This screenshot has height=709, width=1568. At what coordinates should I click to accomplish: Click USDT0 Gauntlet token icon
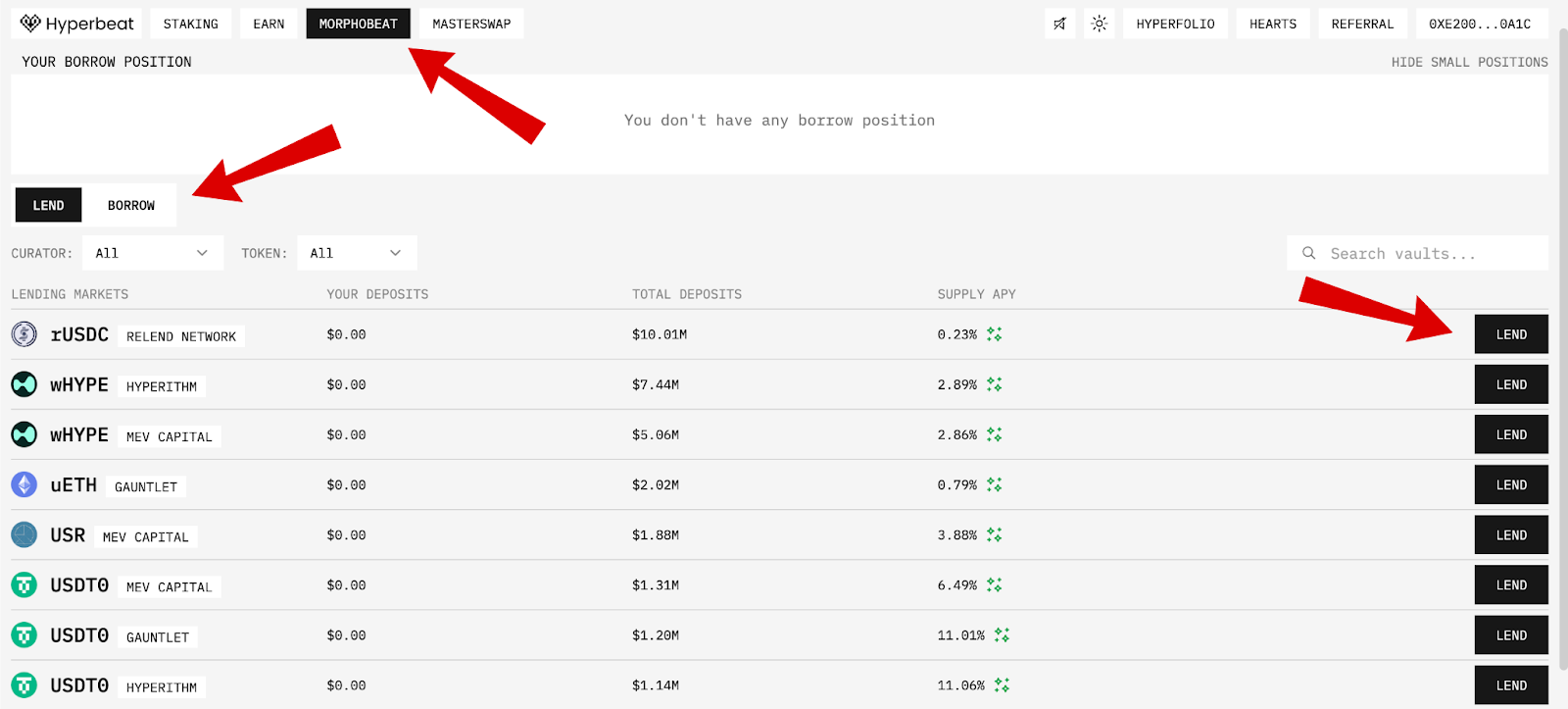coord(24,635)
